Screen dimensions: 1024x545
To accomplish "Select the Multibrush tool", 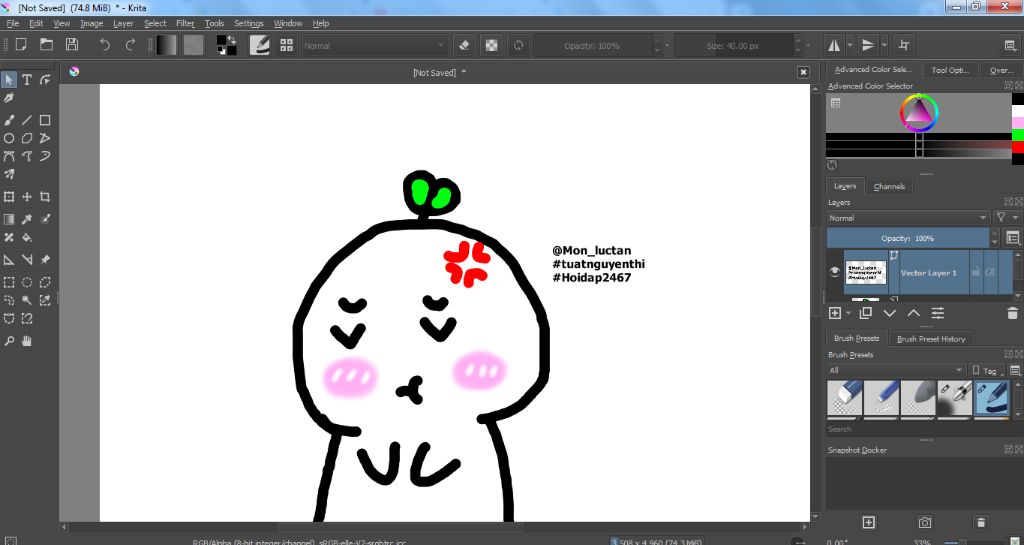I will click(9, 174).
